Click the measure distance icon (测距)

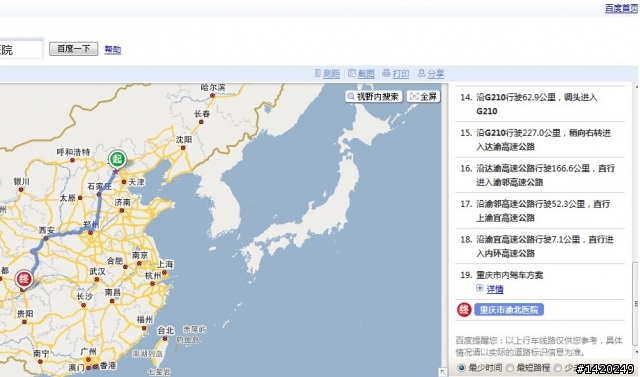[x=318, y=73]
